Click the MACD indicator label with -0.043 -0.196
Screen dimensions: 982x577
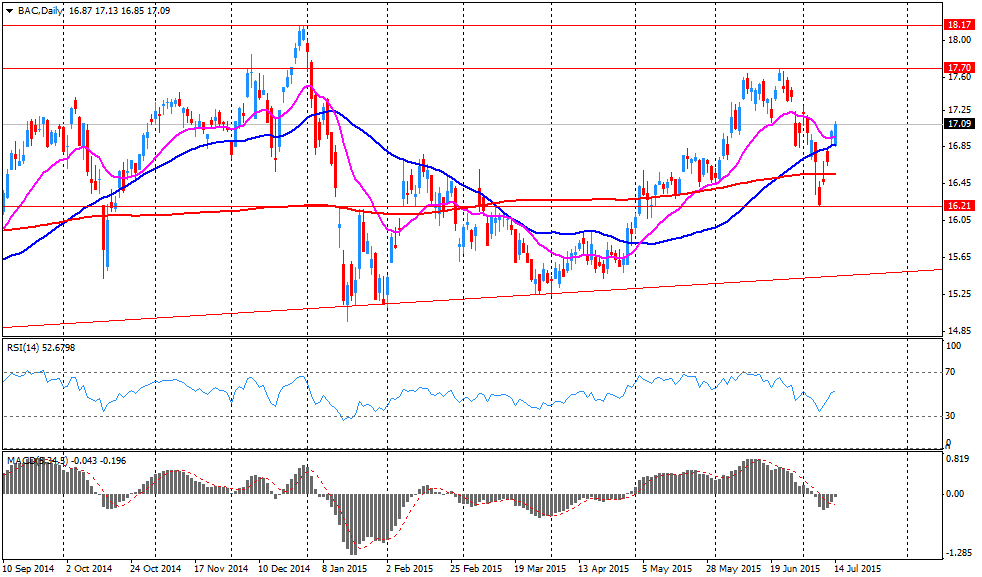[66, 460]
